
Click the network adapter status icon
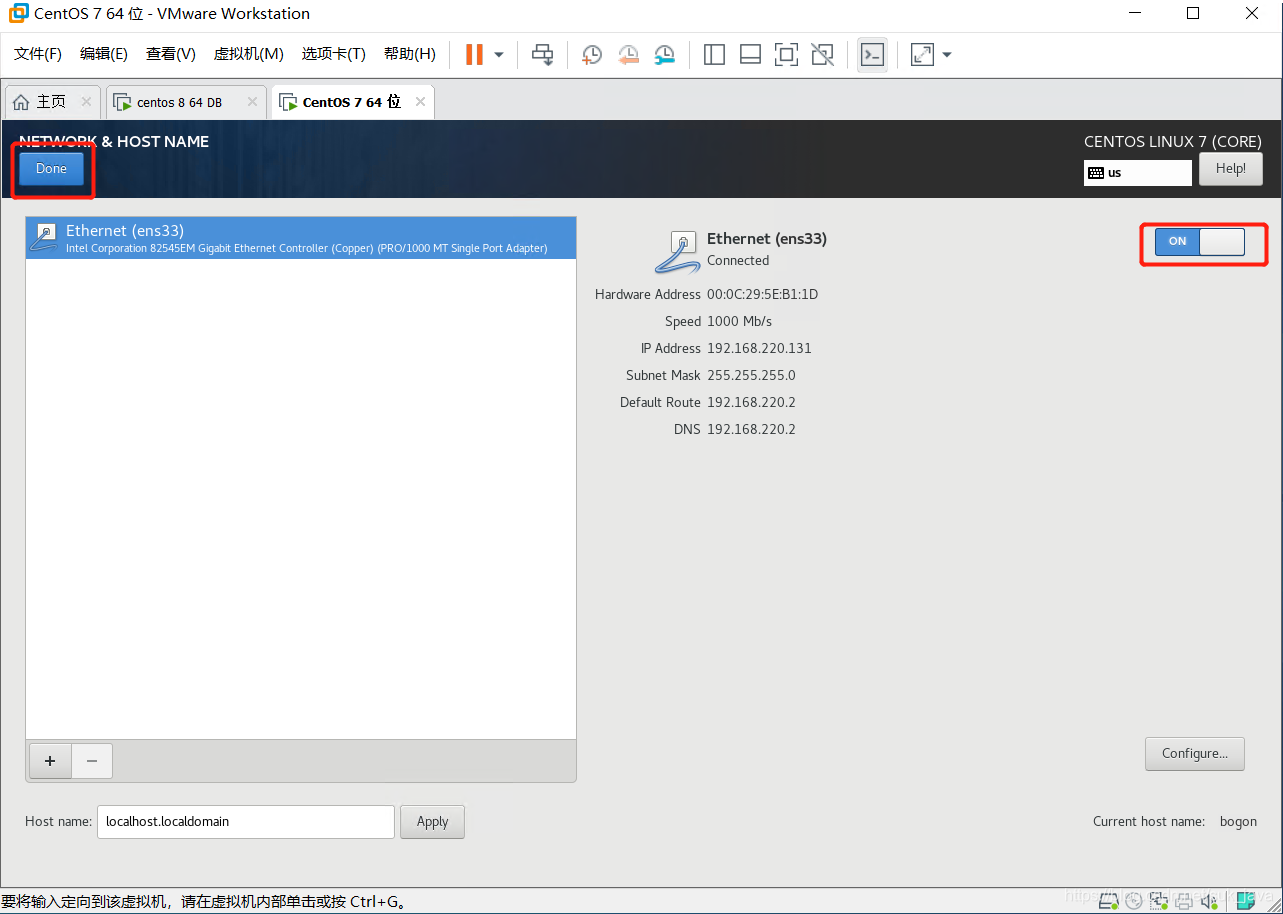tap(1160, 901)
